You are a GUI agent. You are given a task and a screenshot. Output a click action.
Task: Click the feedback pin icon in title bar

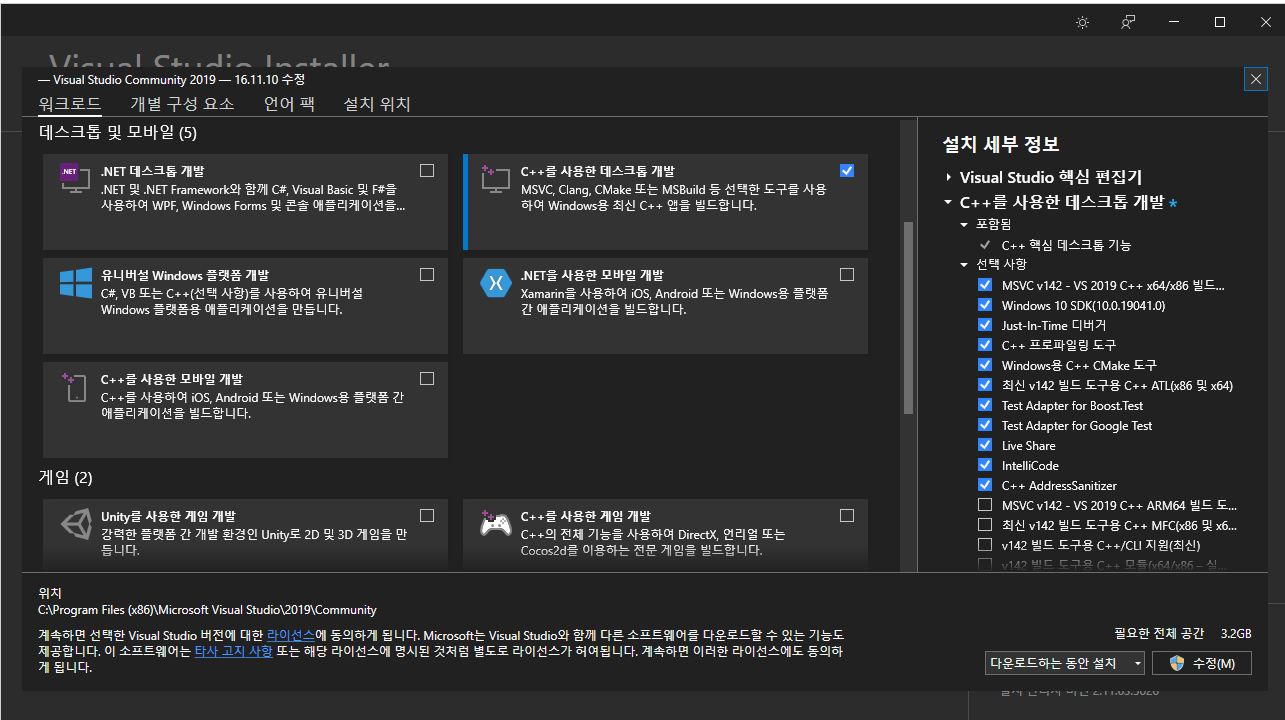tap(1128, 22)
